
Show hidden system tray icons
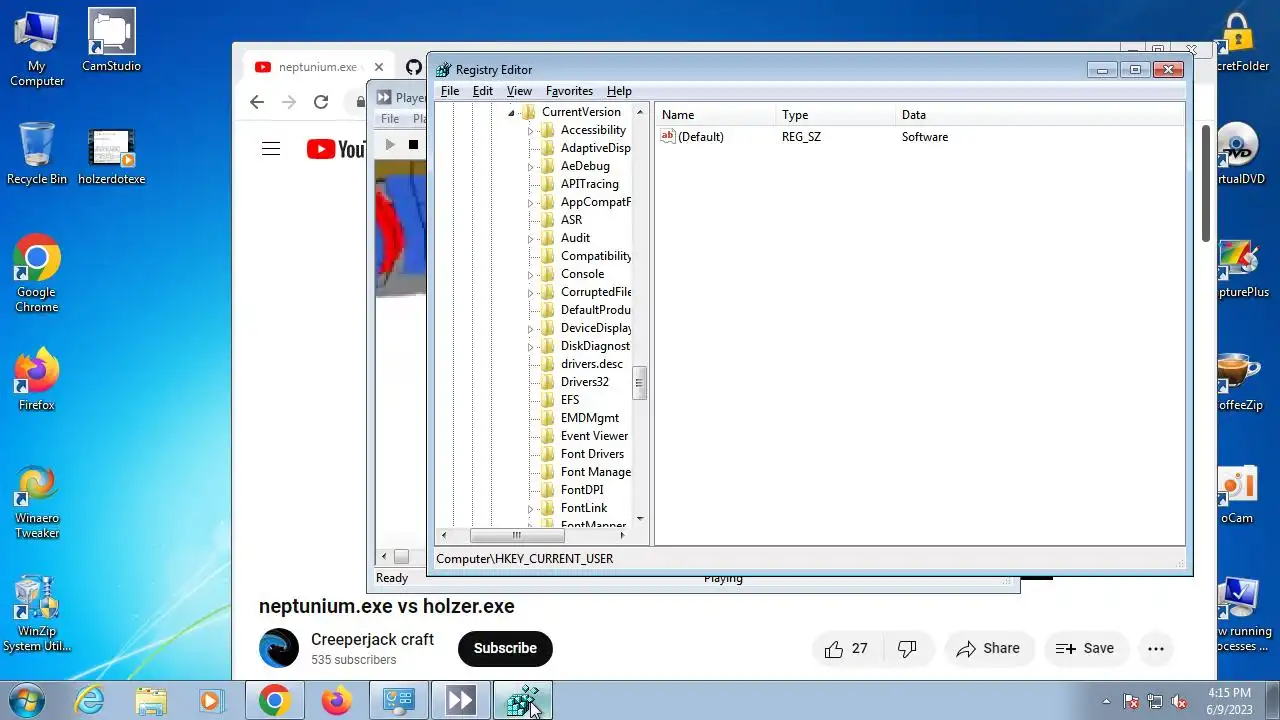[x=1106, y=701]
